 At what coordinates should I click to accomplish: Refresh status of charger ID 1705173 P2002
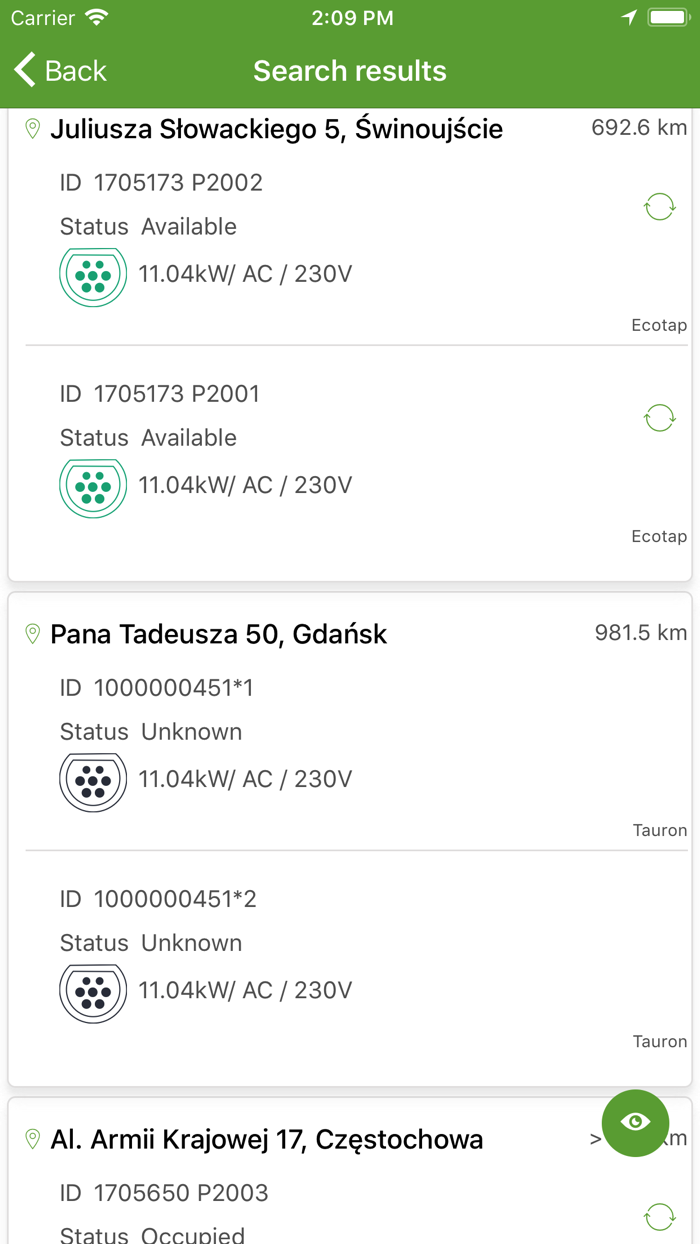point(659,206)
